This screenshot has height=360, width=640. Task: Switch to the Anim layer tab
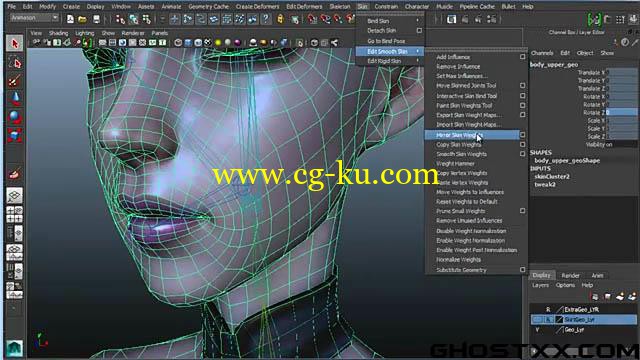coord(597,276)
